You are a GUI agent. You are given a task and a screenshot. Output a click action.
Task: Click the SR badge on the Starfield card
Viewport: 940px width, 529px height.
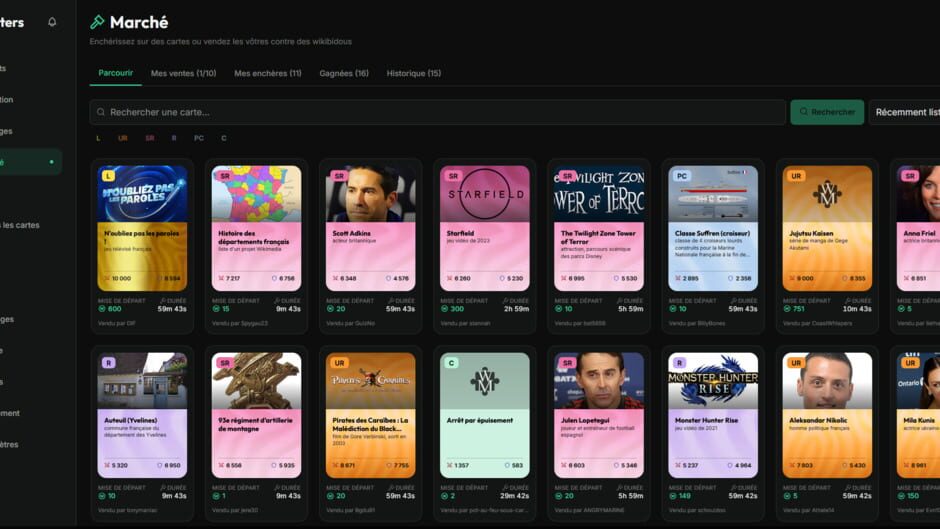[453, 176]
